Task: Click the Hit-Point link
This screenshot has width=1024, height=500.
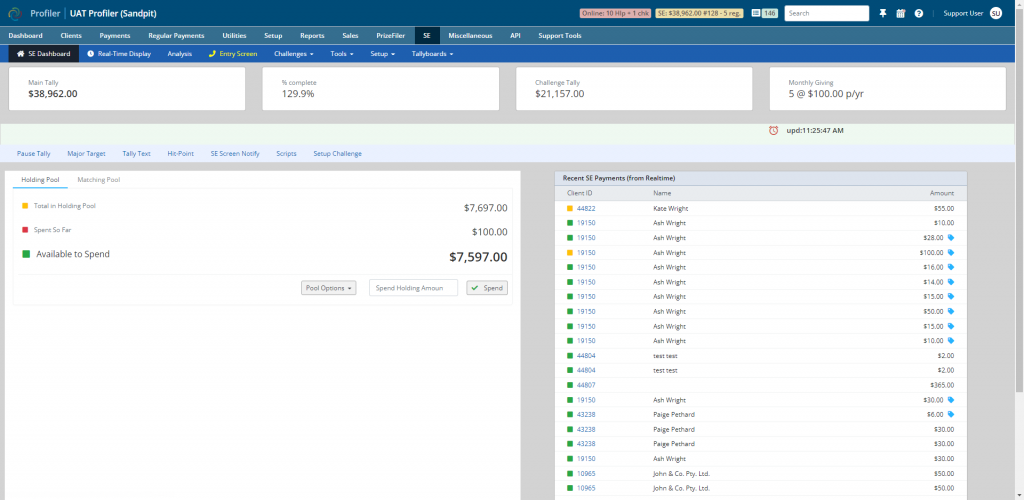Action: (180, 153)
